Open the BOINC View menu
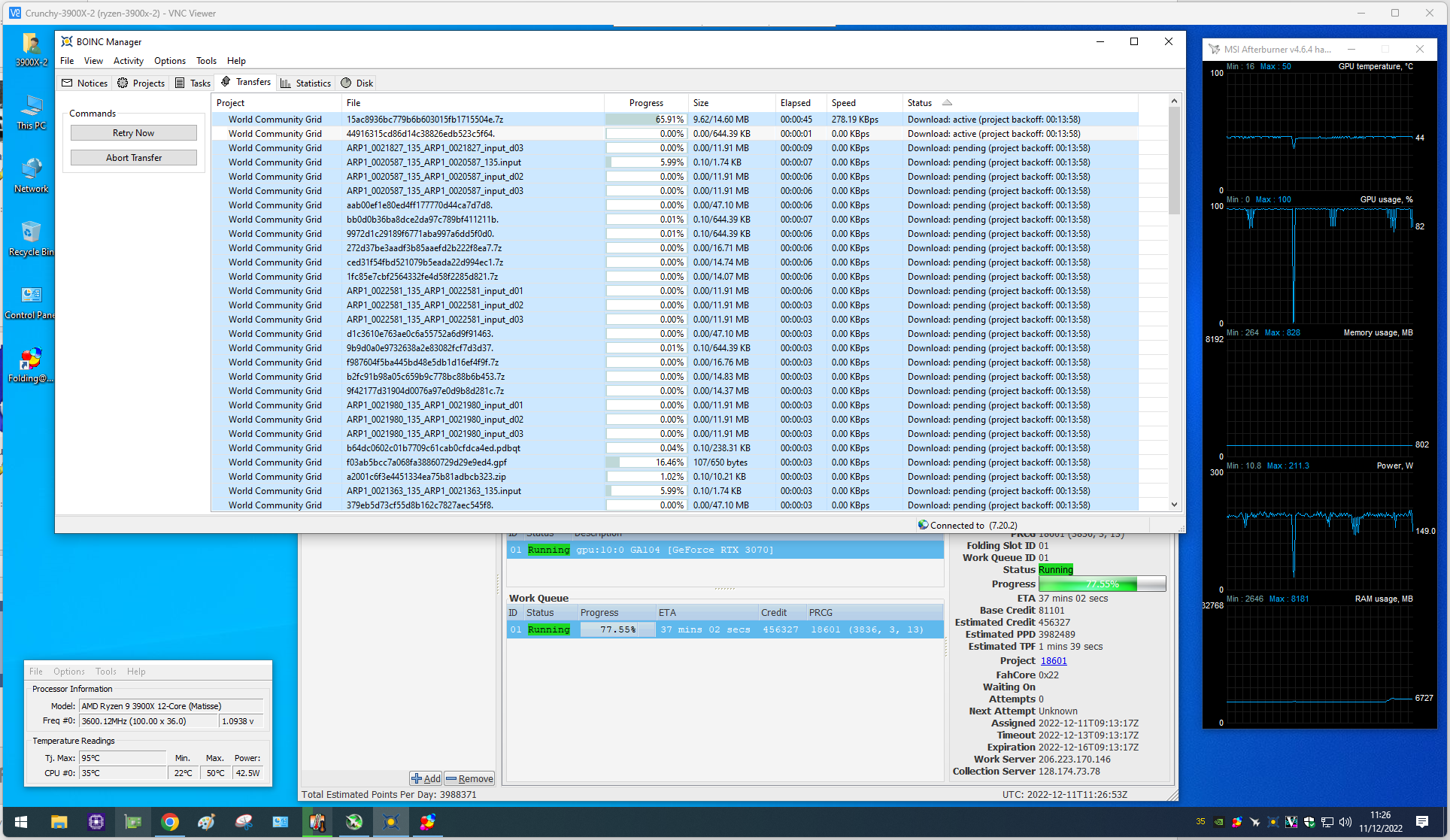1450x840 pixels. click(x=93, y=61)
